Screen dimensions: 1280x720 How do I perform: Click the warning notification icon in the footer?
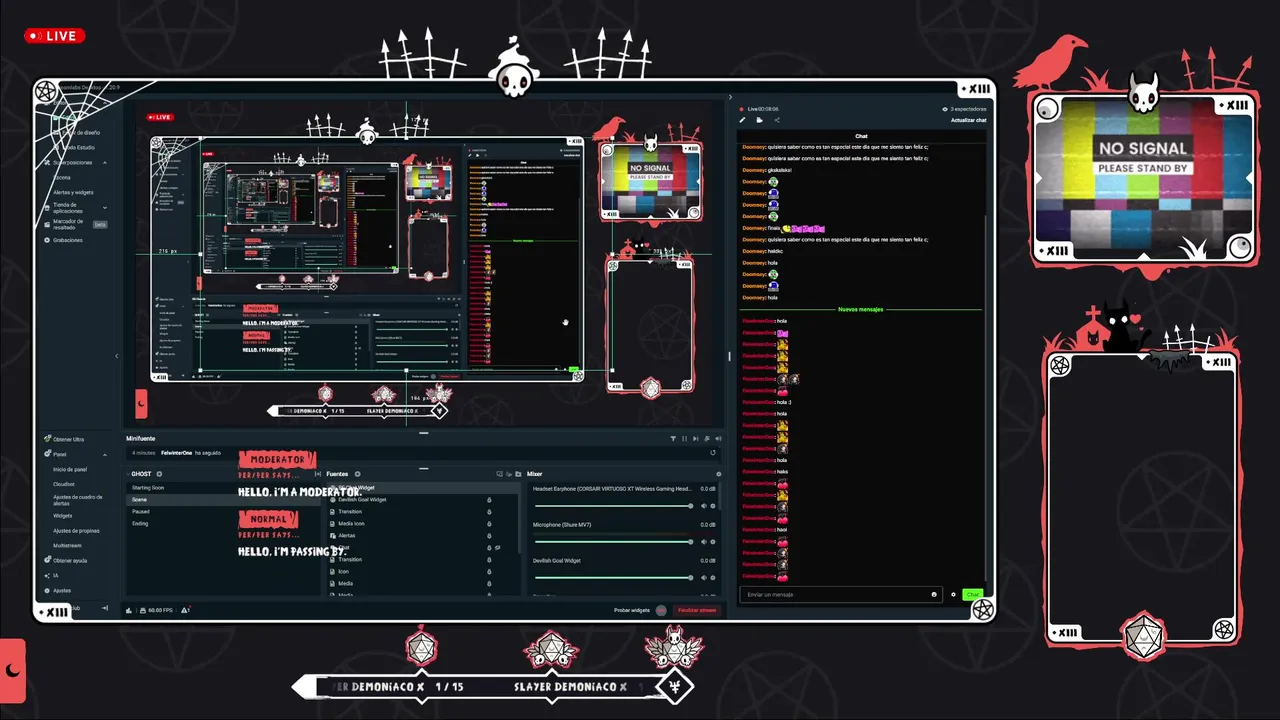[186, 610]
